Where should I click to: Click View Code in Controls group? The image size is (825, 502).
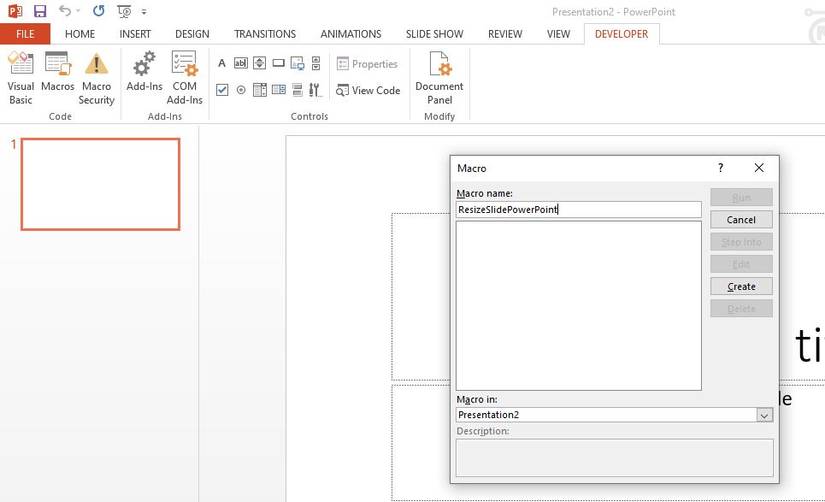coord(368,91)
